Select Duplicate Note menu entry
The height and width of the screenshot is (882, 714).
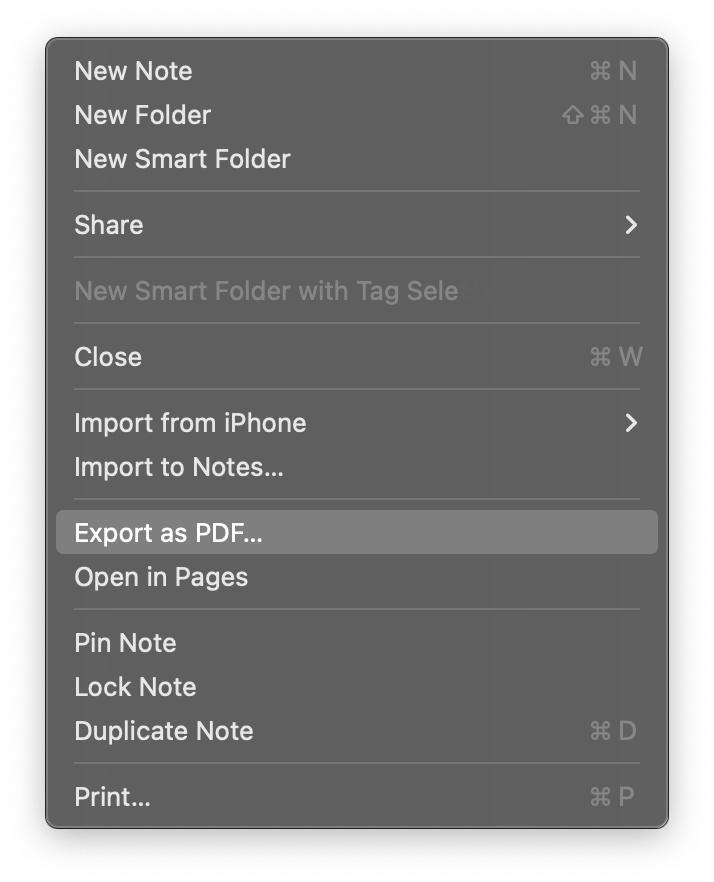[357, 731]
